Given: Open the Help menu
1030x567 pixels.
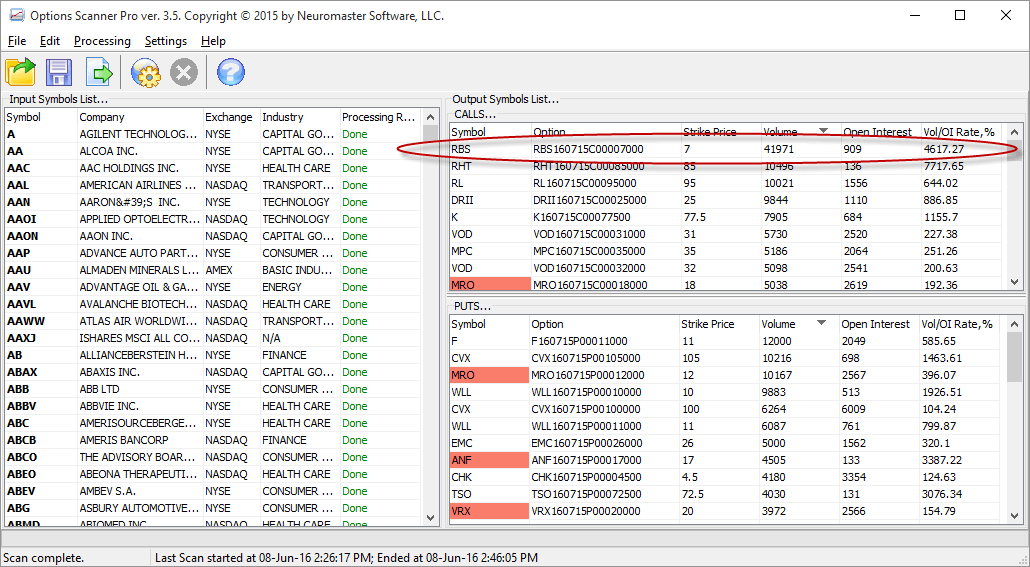Looking at the screenshot, I should tap(213, 41).
